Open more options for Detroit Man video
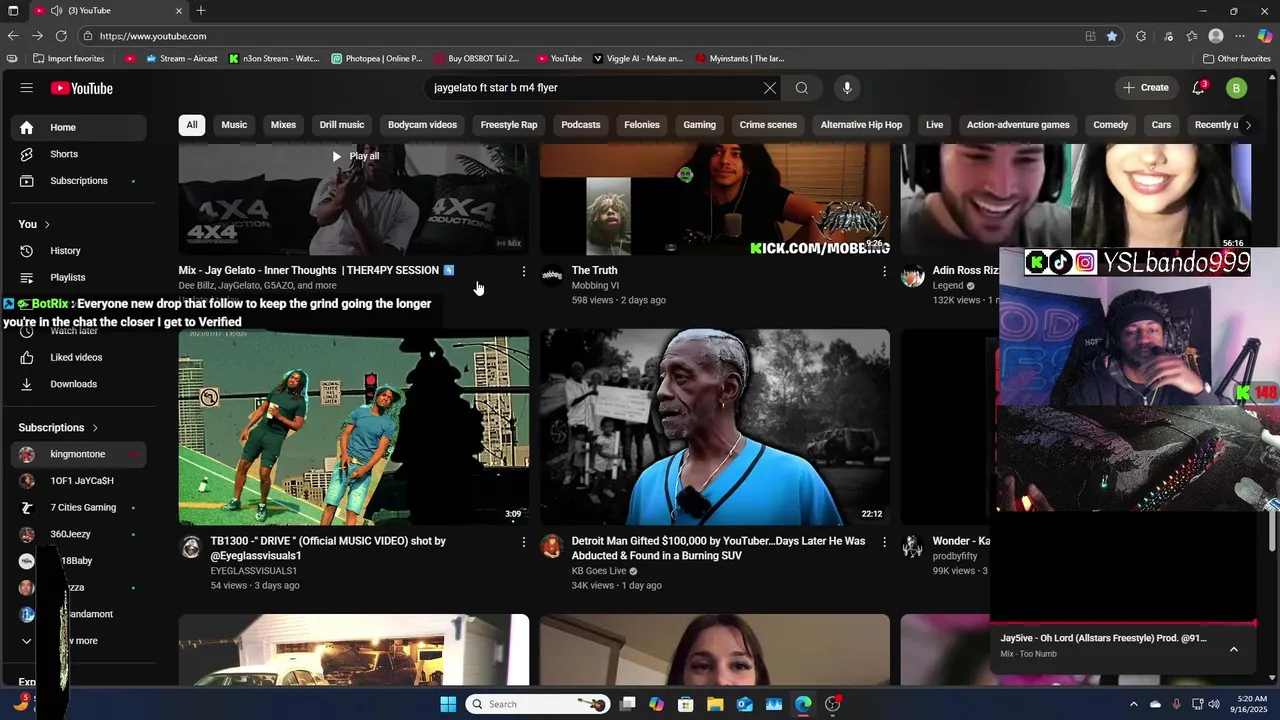 pyautogui.click(x=884, y=542)
